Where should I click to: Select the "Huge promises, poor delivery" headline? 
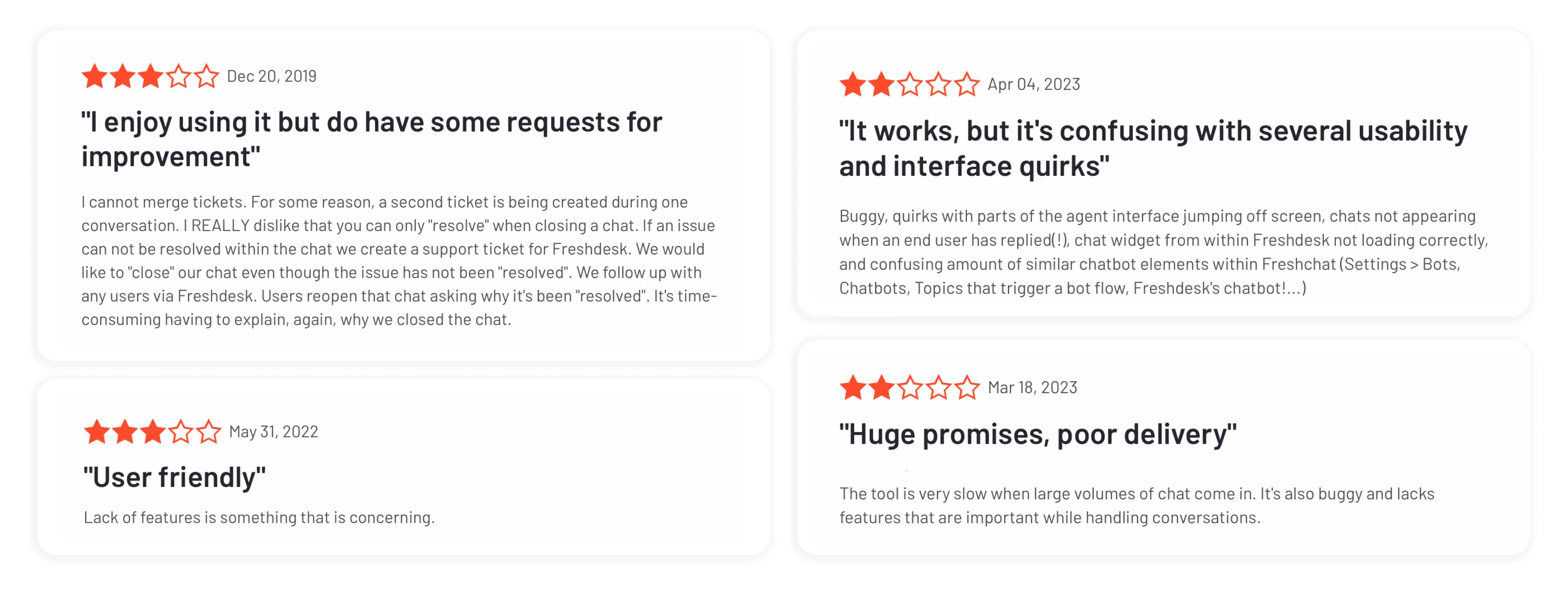pos(1037,434)
